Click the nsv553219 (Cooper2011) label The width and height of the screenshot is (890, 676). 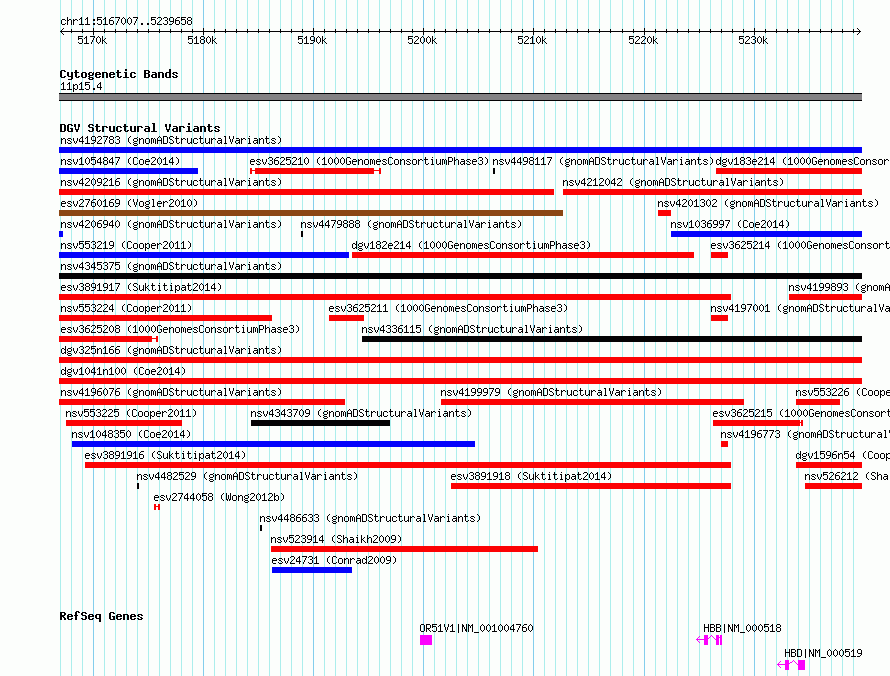click(x=126, y=245)
